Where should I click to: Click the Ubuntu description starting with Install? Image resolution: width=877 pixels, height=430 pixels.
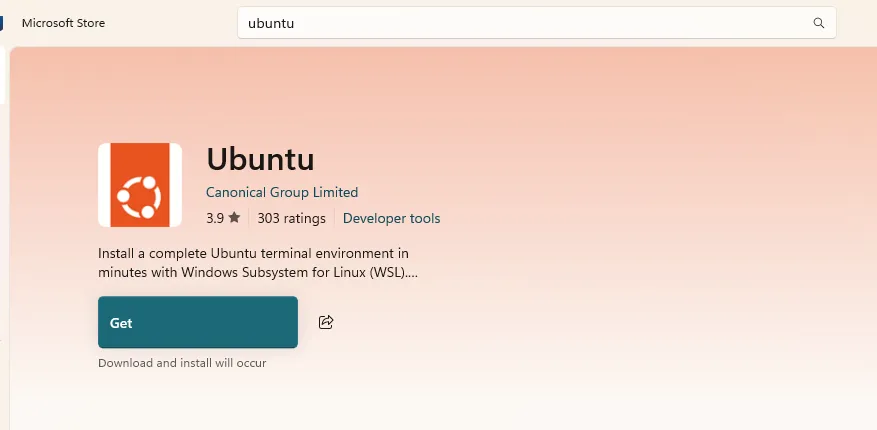[258, 263]
